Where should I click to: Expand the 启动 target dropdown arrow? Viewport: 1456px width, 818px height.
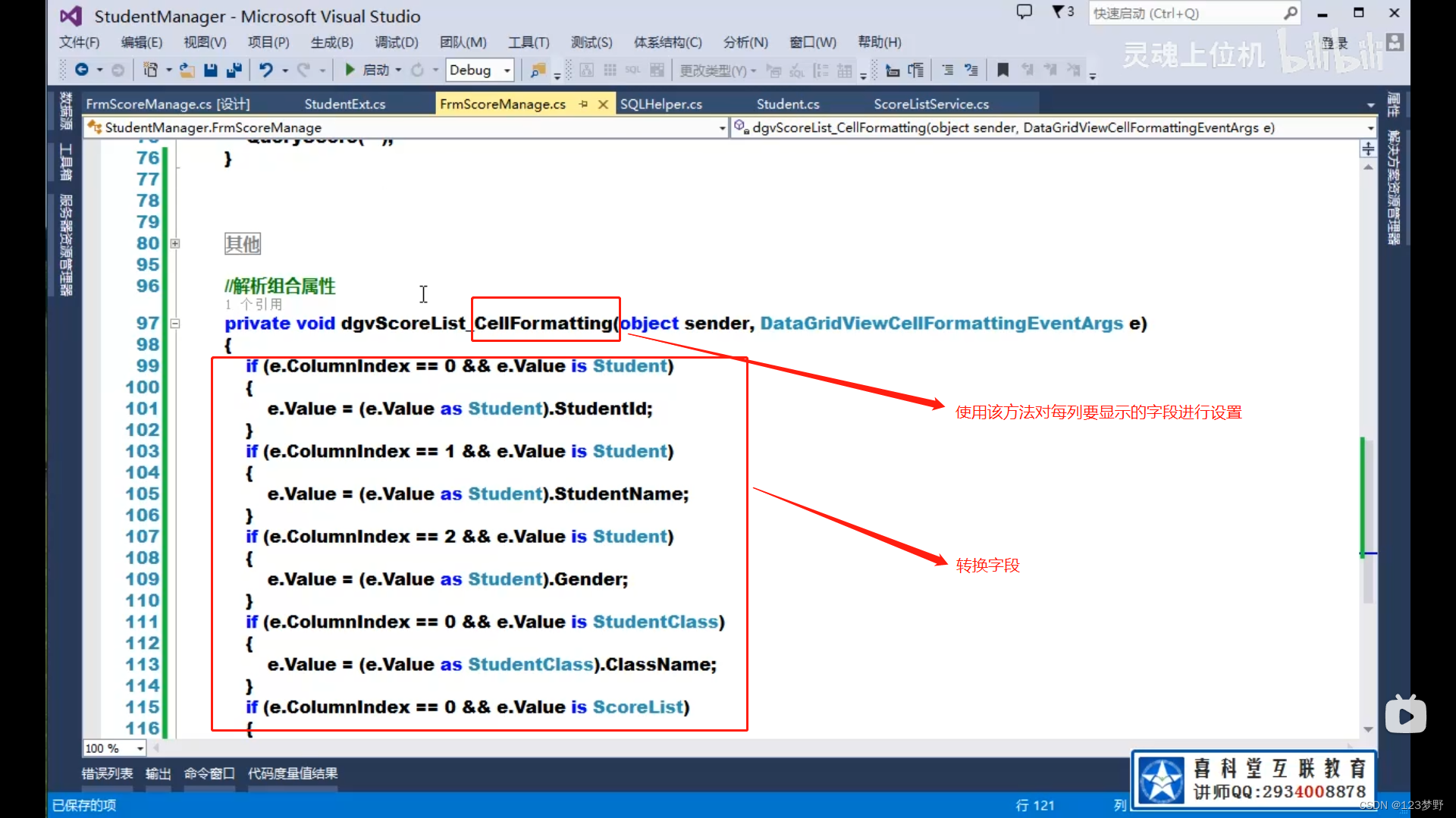(398, 70)
